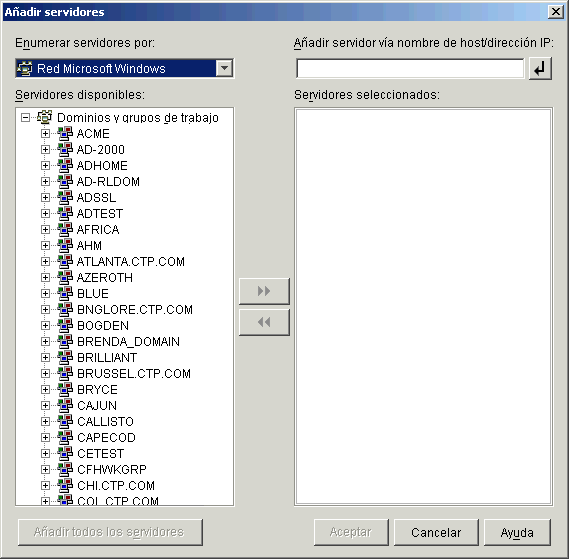Image resolution: width=569 pixels, height=559 pixels.
Task: Click the BRUSSEL.CTP.COM domain icon
Action: click(65, 373)
